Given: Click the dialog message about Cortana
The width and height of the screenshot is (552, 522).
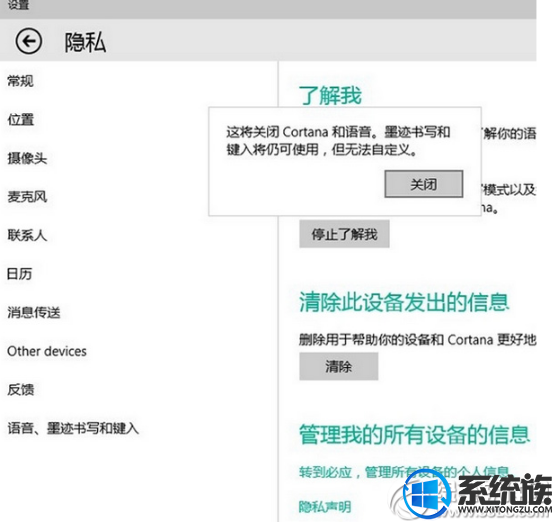Looking at the screenshot, I should coord(338,141).
